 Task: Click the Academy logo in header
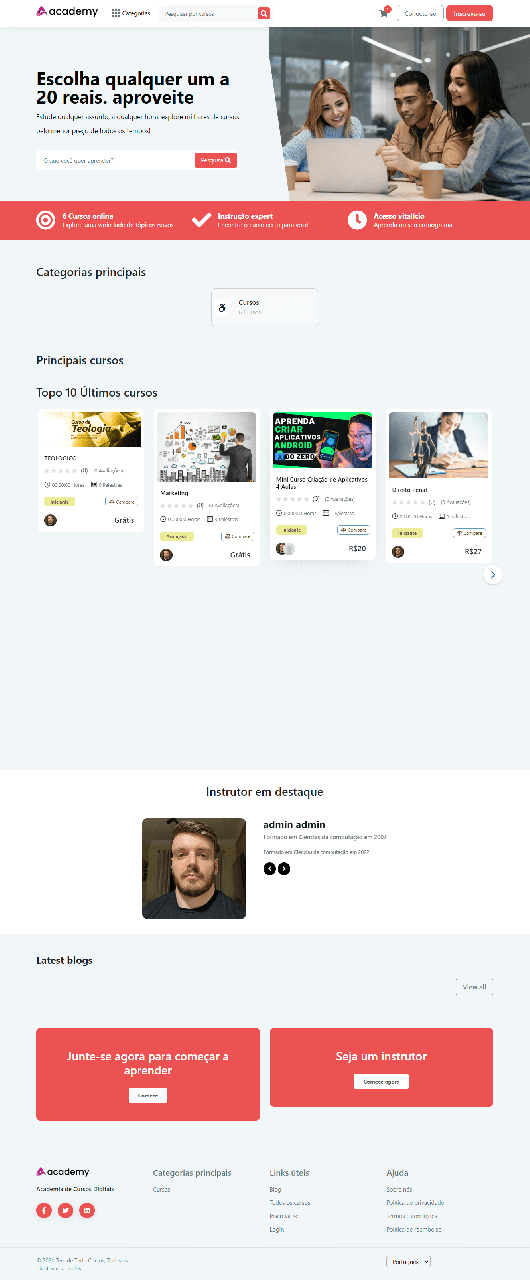67,12
